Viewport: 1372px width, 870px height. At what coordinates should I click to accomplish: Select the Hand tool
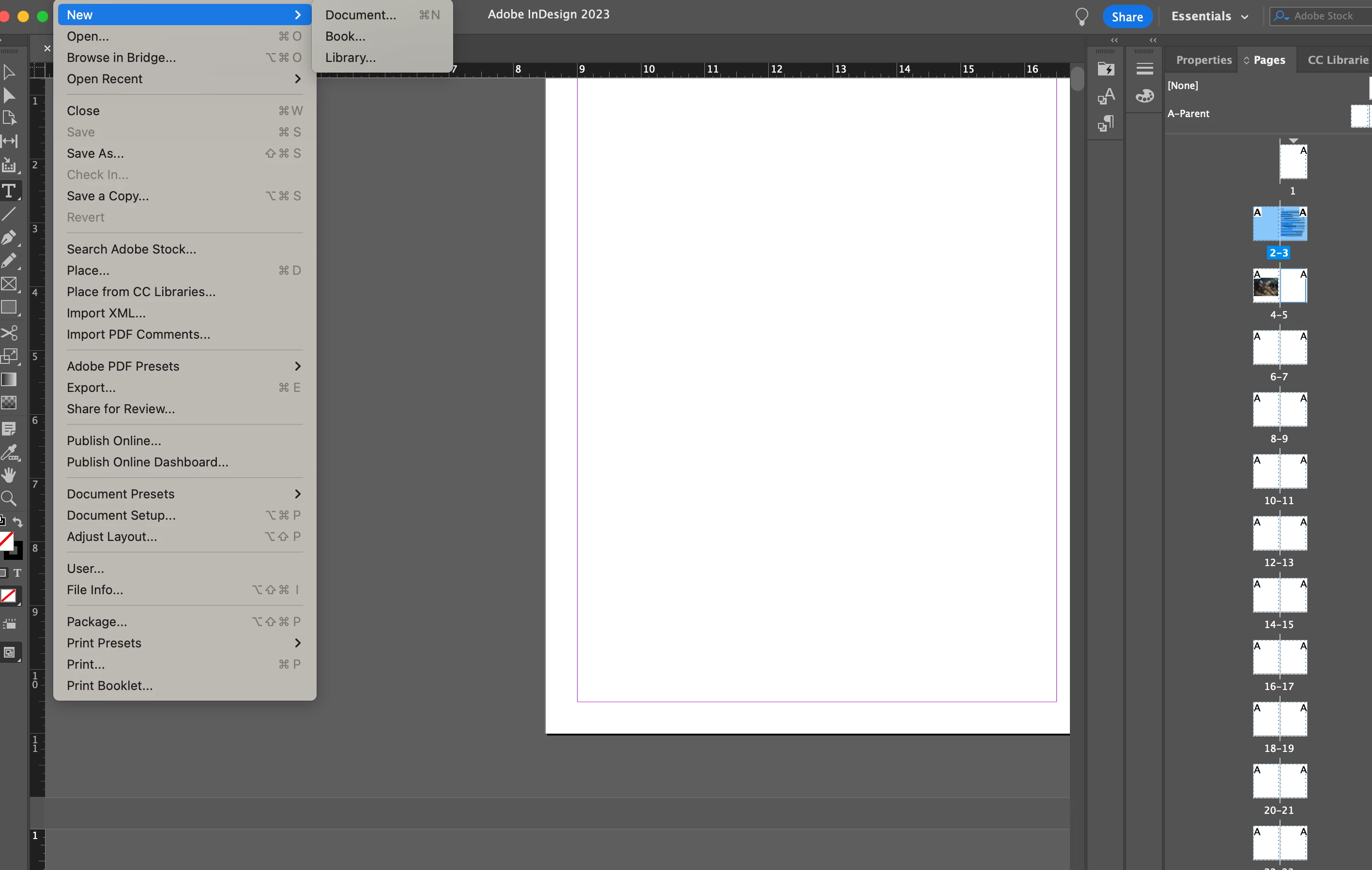9,475
